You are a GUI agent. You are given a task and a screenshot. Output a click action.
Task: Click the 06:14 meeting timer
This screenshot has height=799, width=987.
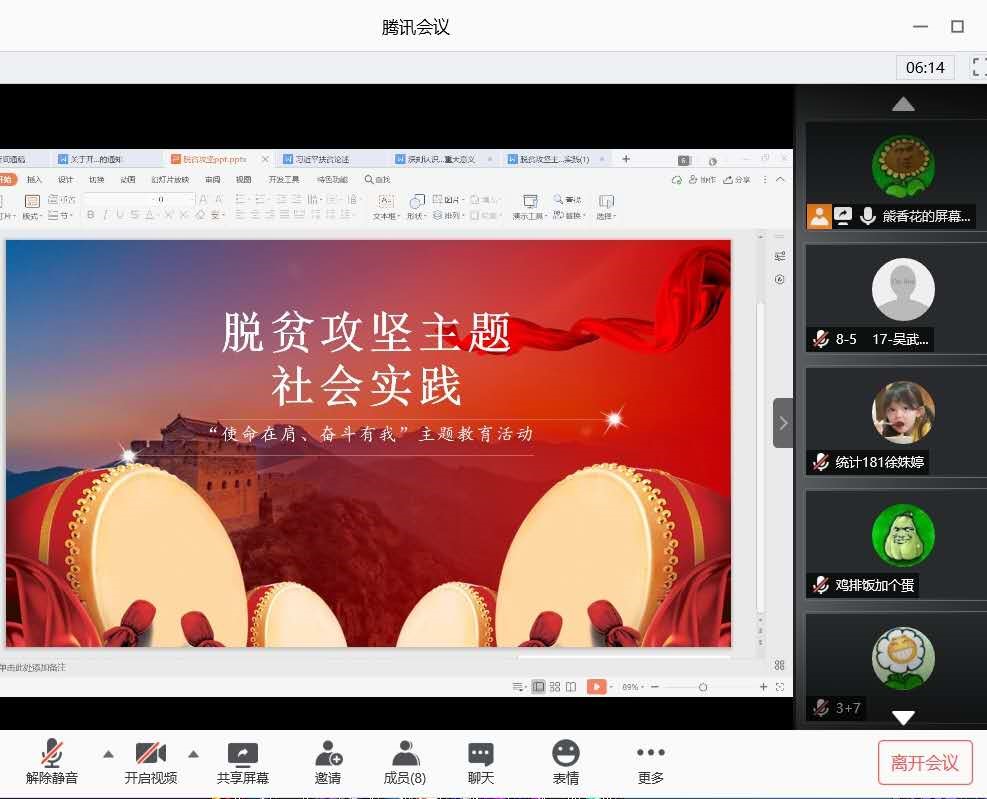point(925,68)
